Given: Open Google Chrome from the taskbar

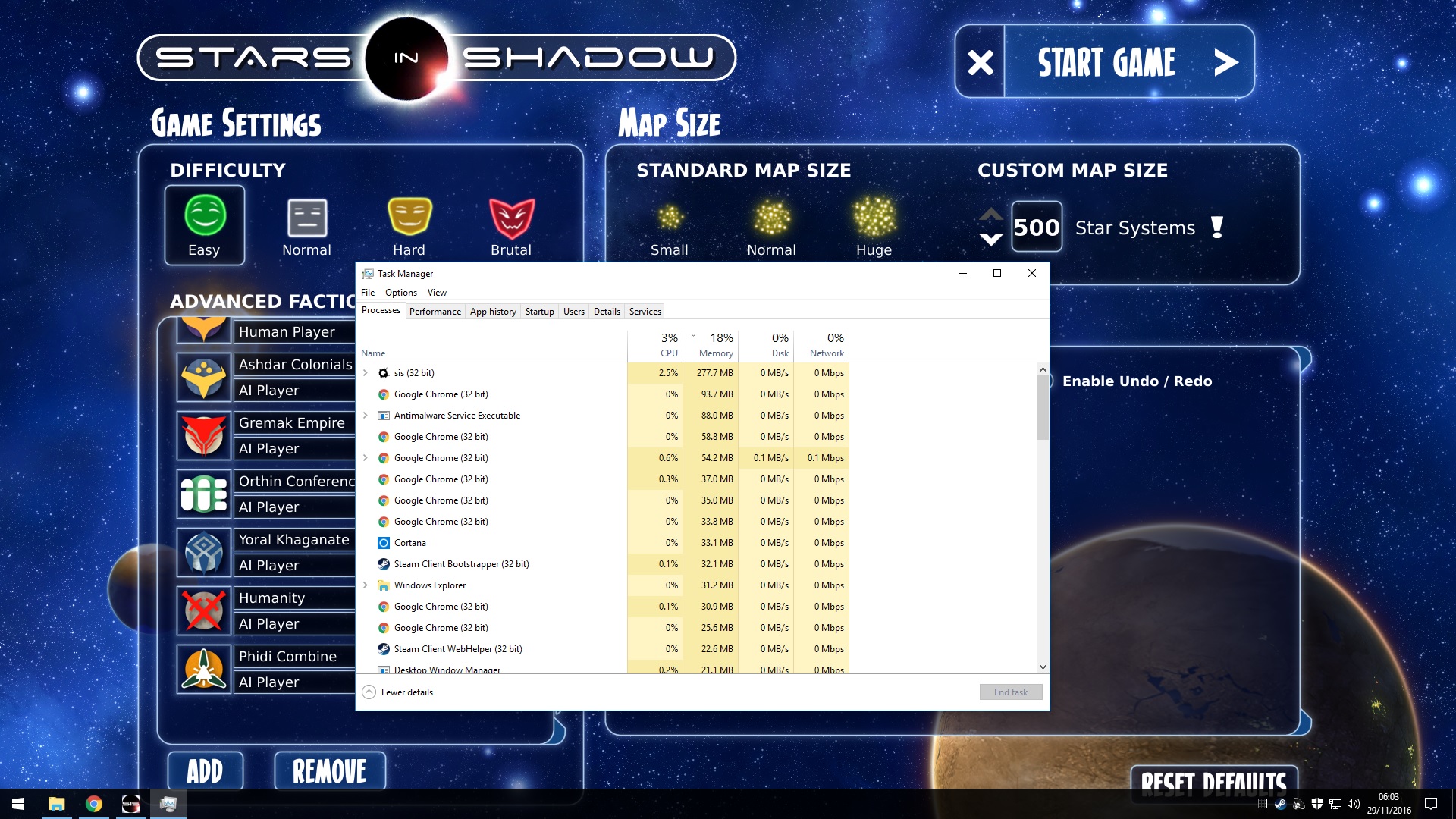Looking at the screenshot, I should pos(94,804).
